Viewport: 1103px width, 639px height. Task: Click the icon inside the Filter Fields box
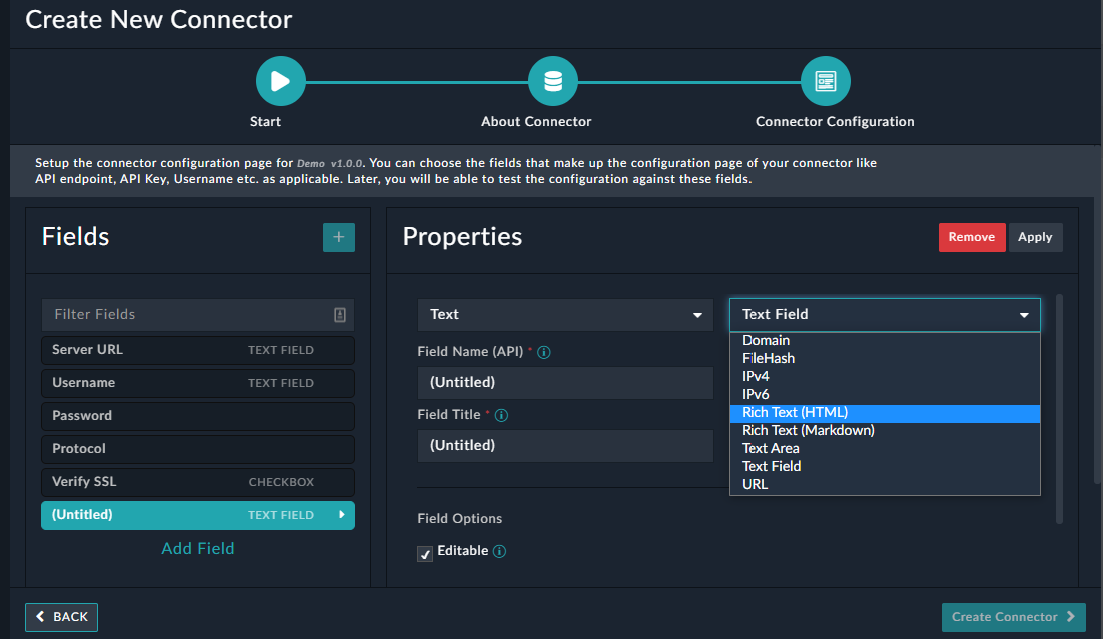tap(341, 314)
